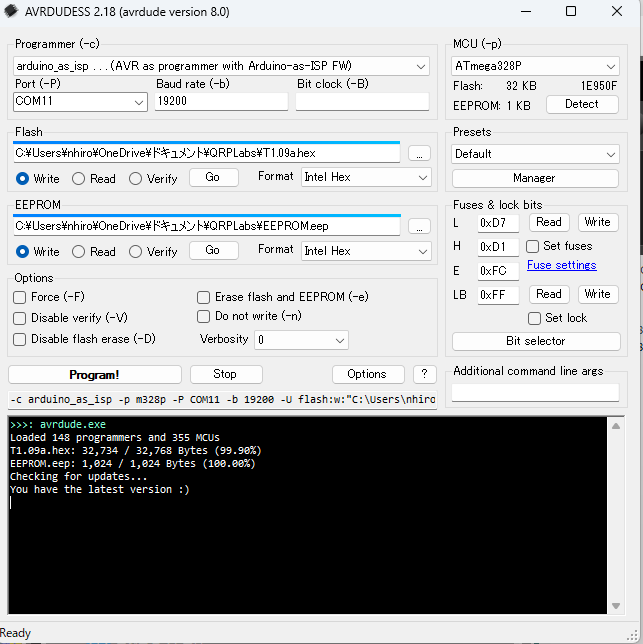Select EEPROM Read radio button
The height and width of the screenshot is (644, 643).
(78, 251)
